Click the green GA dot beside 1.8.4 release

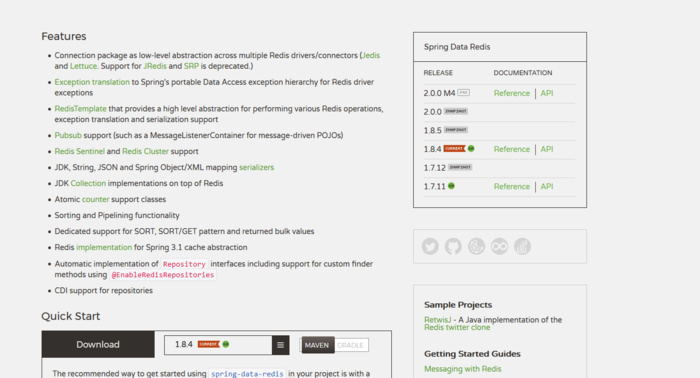(x=471, y=149)
